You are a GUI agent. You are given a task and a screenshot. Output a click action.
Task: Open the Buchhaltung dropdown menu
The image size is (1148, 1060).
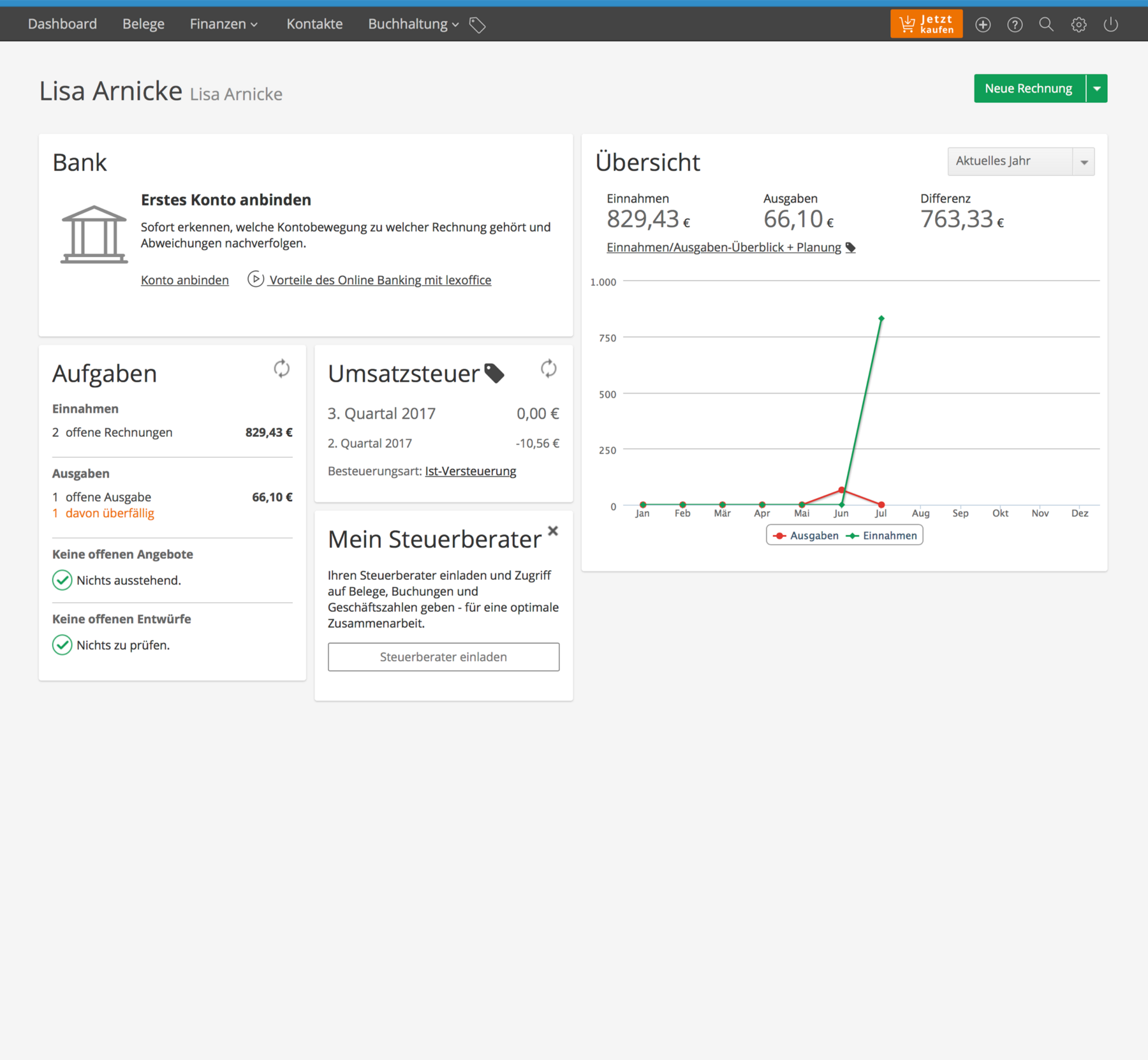413,24
